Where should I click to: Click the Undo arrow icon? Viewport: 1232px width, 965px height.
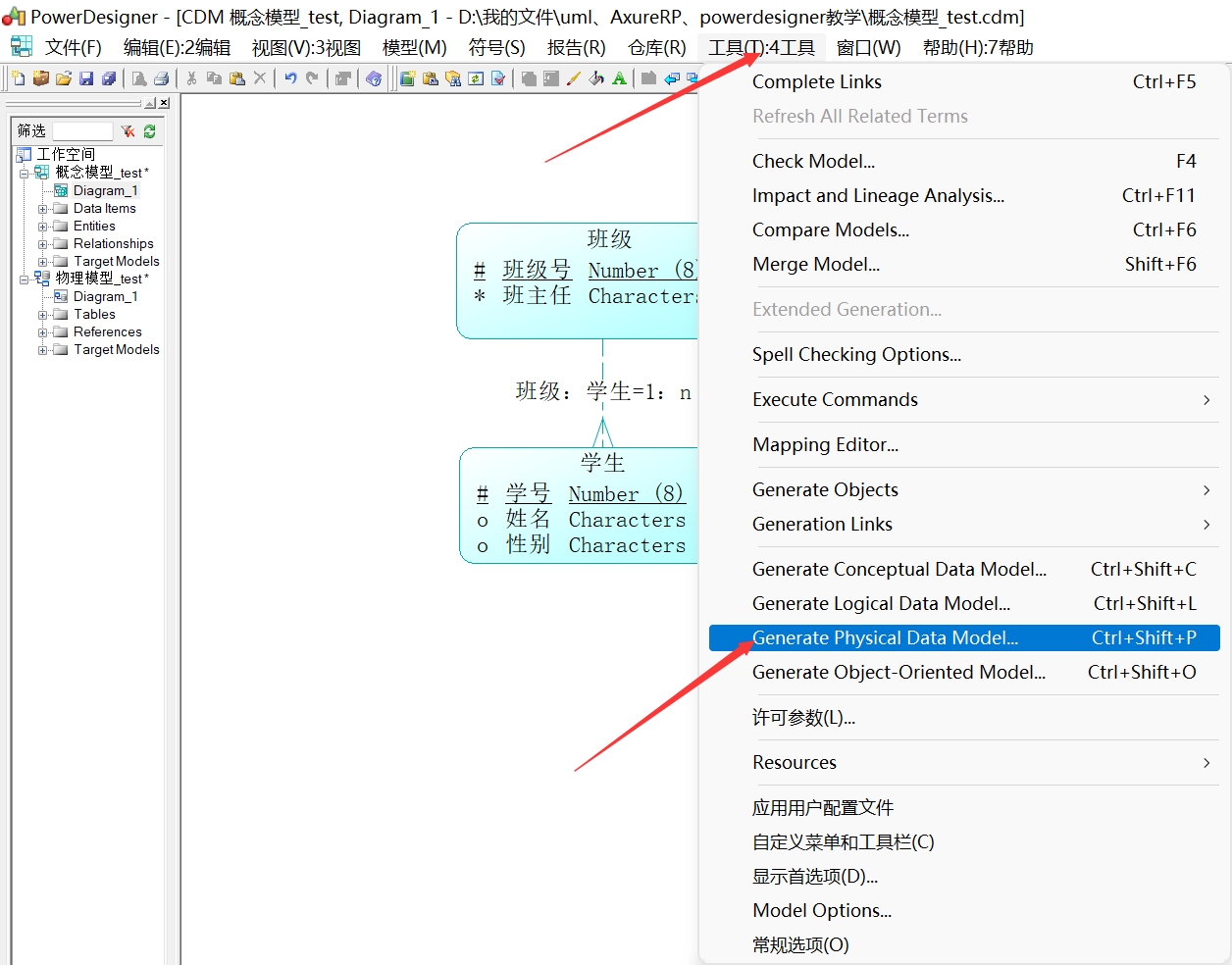289,78
